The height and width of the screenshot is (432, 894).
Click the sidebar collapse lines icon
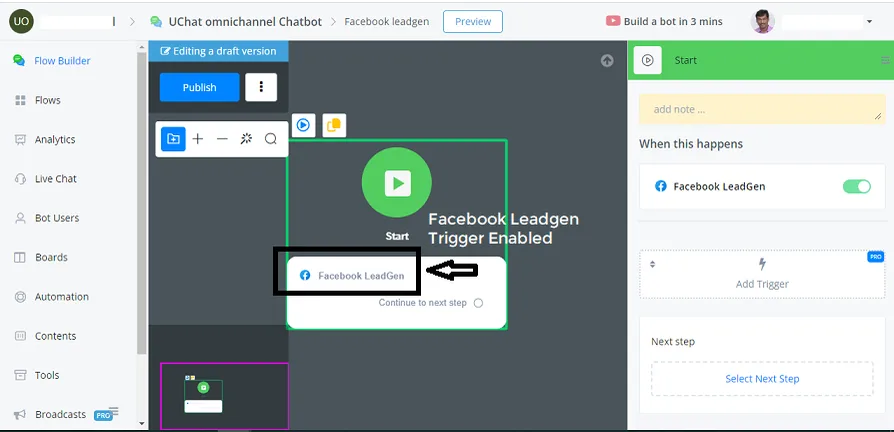pos(114,411)
